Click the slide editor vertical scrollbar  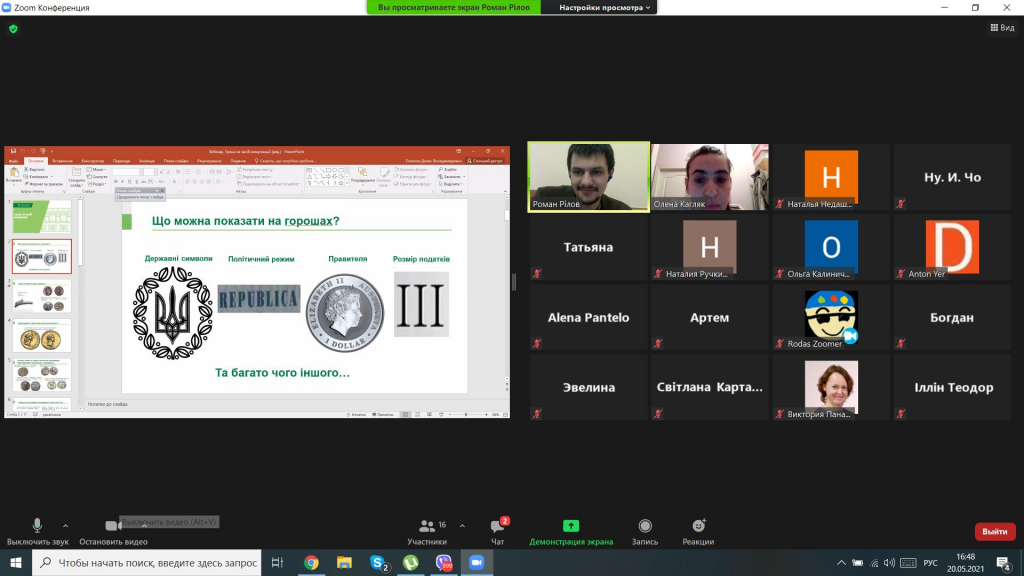click(x=507, y=215)
